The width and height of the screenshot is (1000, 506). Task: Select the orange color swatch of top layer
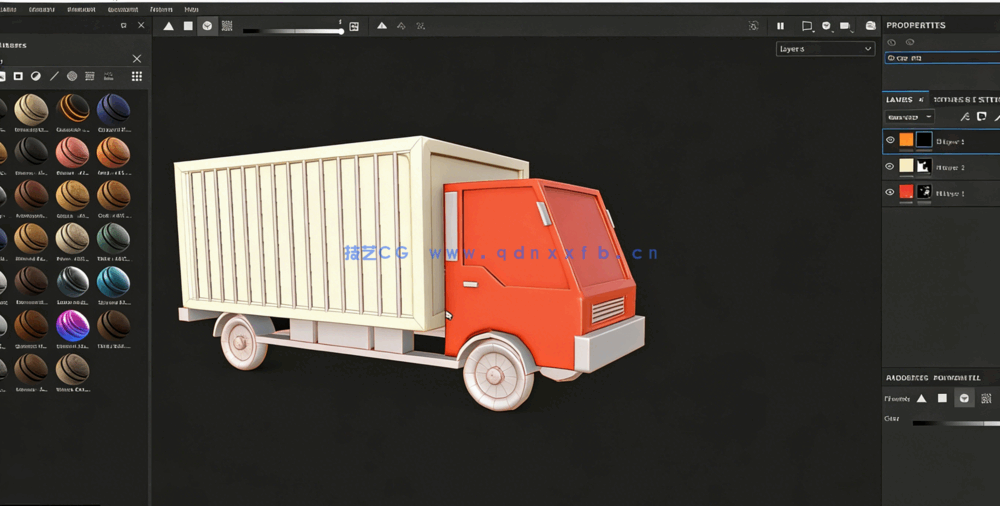[906, 140]
